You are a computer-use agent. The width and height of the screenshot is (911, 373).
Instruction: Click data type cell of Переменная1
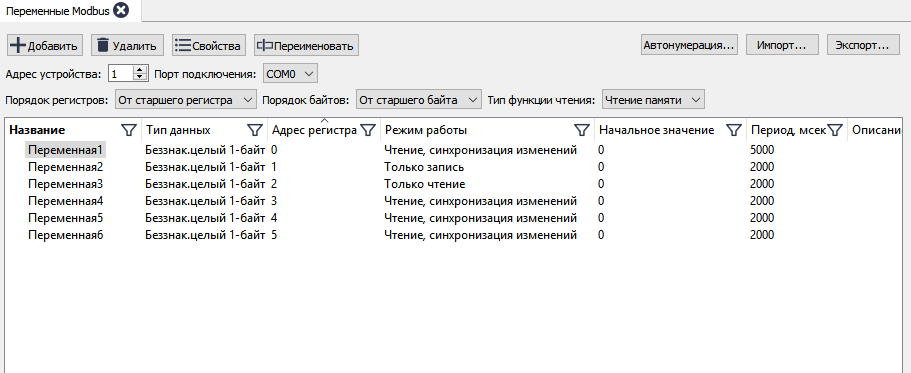click(x=205, y=150)
